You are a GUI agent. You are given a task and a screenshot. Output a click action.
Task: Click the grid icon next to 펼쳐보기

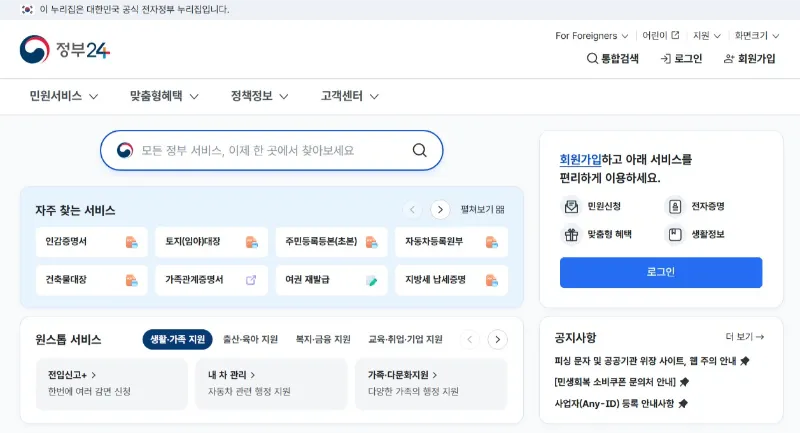coord(500,210)
